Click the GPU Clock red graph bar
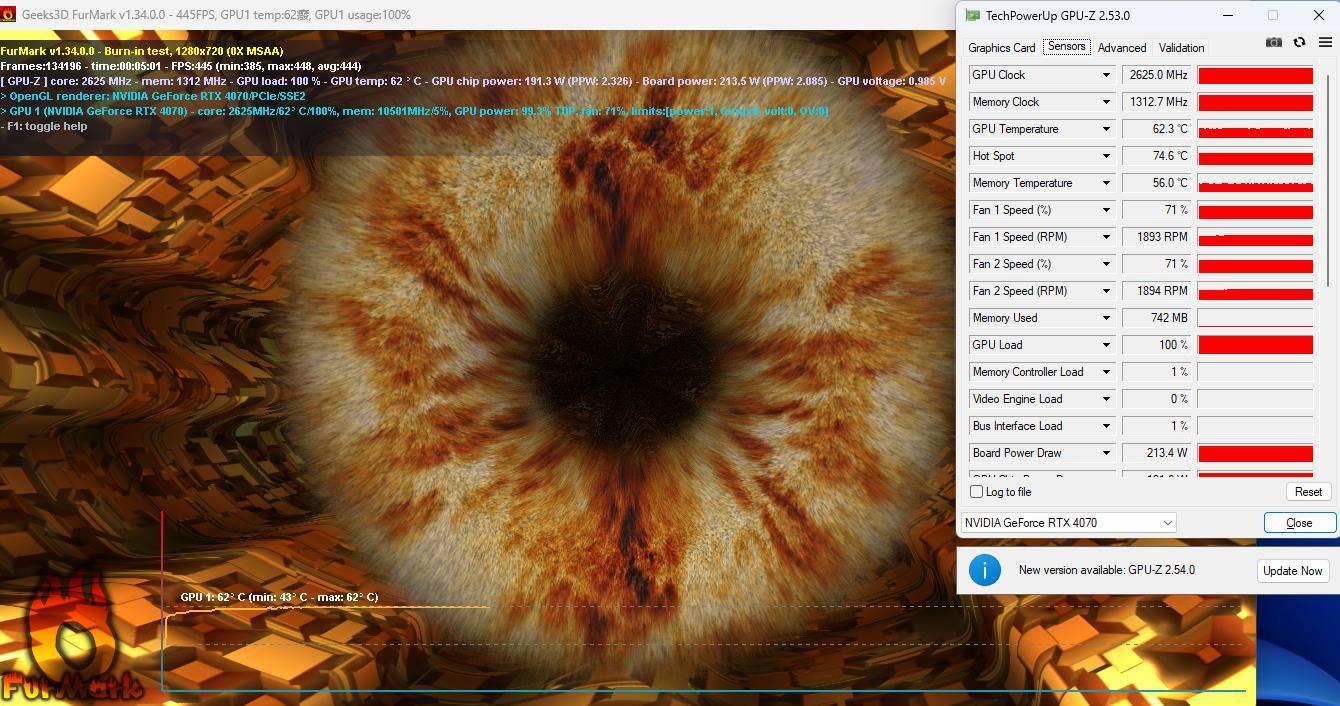 (1255, 75)
